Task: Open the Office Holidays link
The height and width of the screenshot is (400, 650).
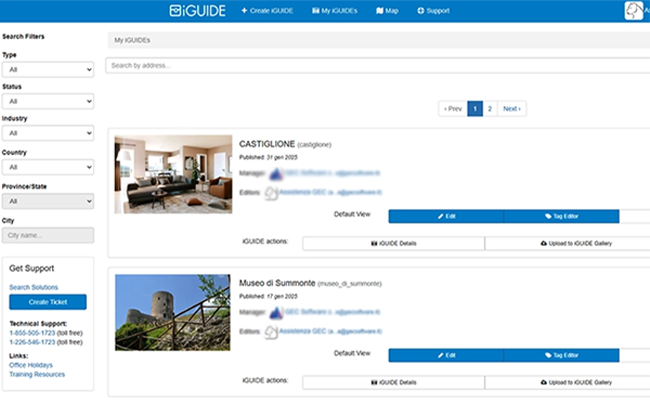Action: click(31, 365)
